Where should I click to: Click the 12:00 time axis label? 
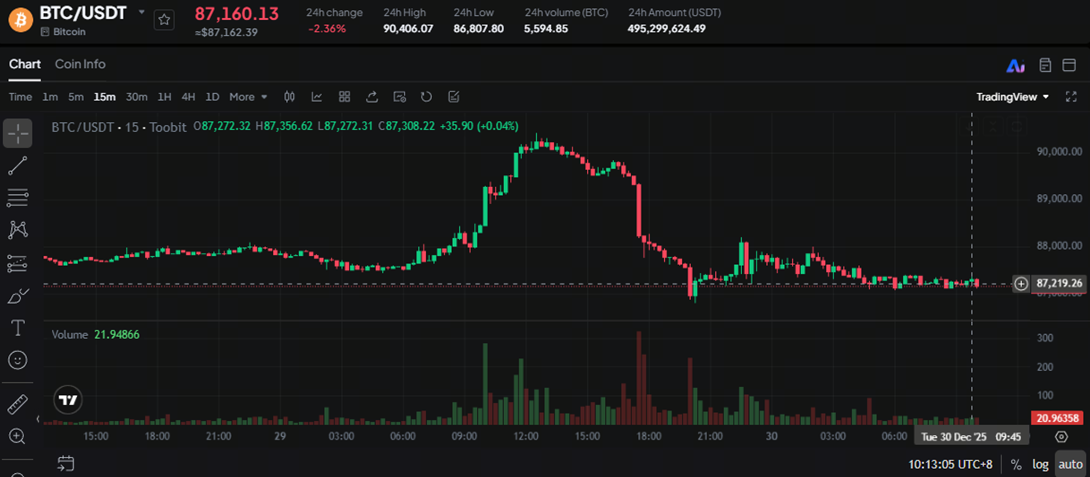526,436
